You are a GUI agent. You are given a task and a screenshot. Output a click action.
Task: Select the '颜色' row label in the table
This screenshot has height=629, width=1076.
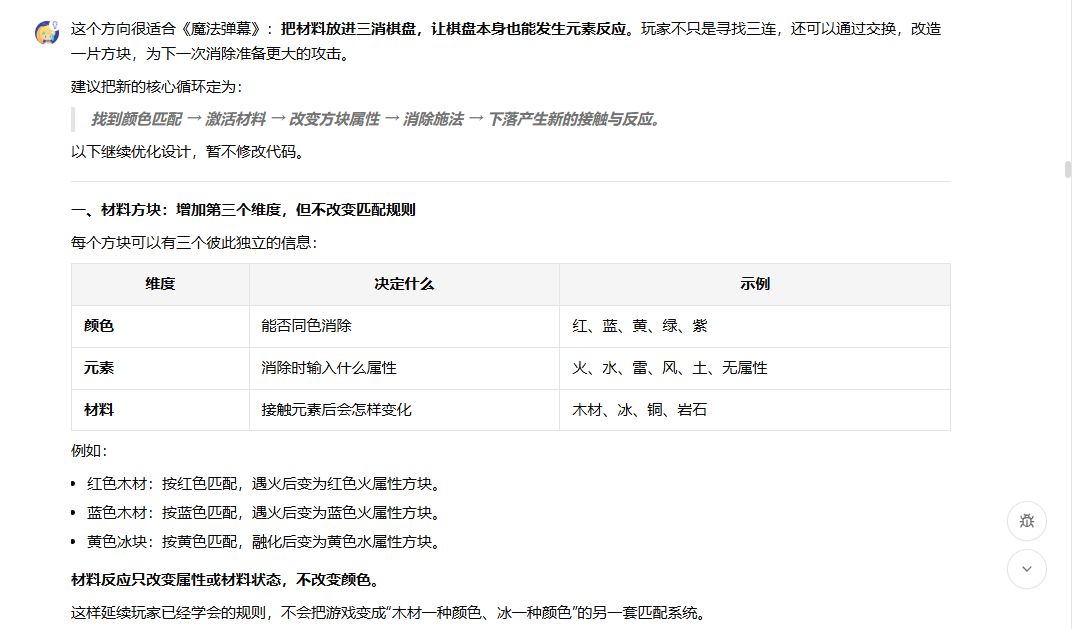(99, 326)
